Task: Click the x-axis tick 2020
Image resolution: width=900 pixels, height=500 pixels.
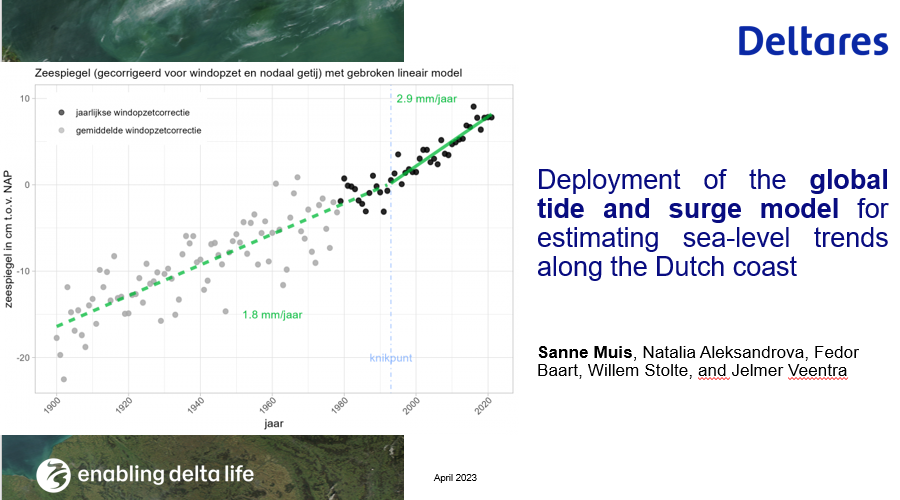Action: tap(483, 405)
